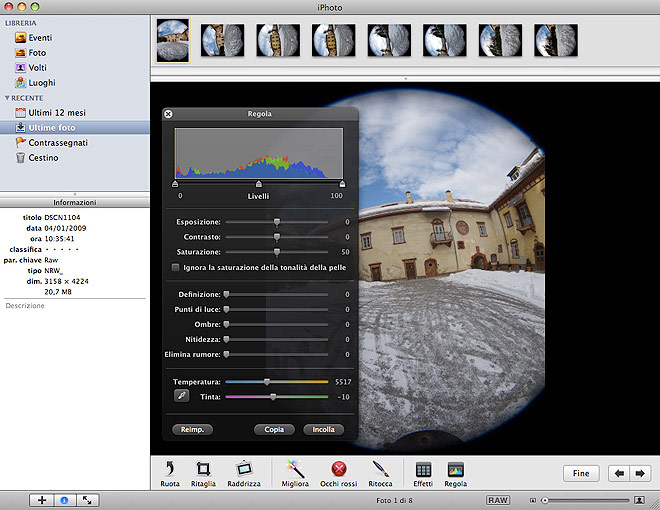The height and width of the screenshot is (510, 660).
Task: Click the Descrizione description field
Action: tap(25, 305)
